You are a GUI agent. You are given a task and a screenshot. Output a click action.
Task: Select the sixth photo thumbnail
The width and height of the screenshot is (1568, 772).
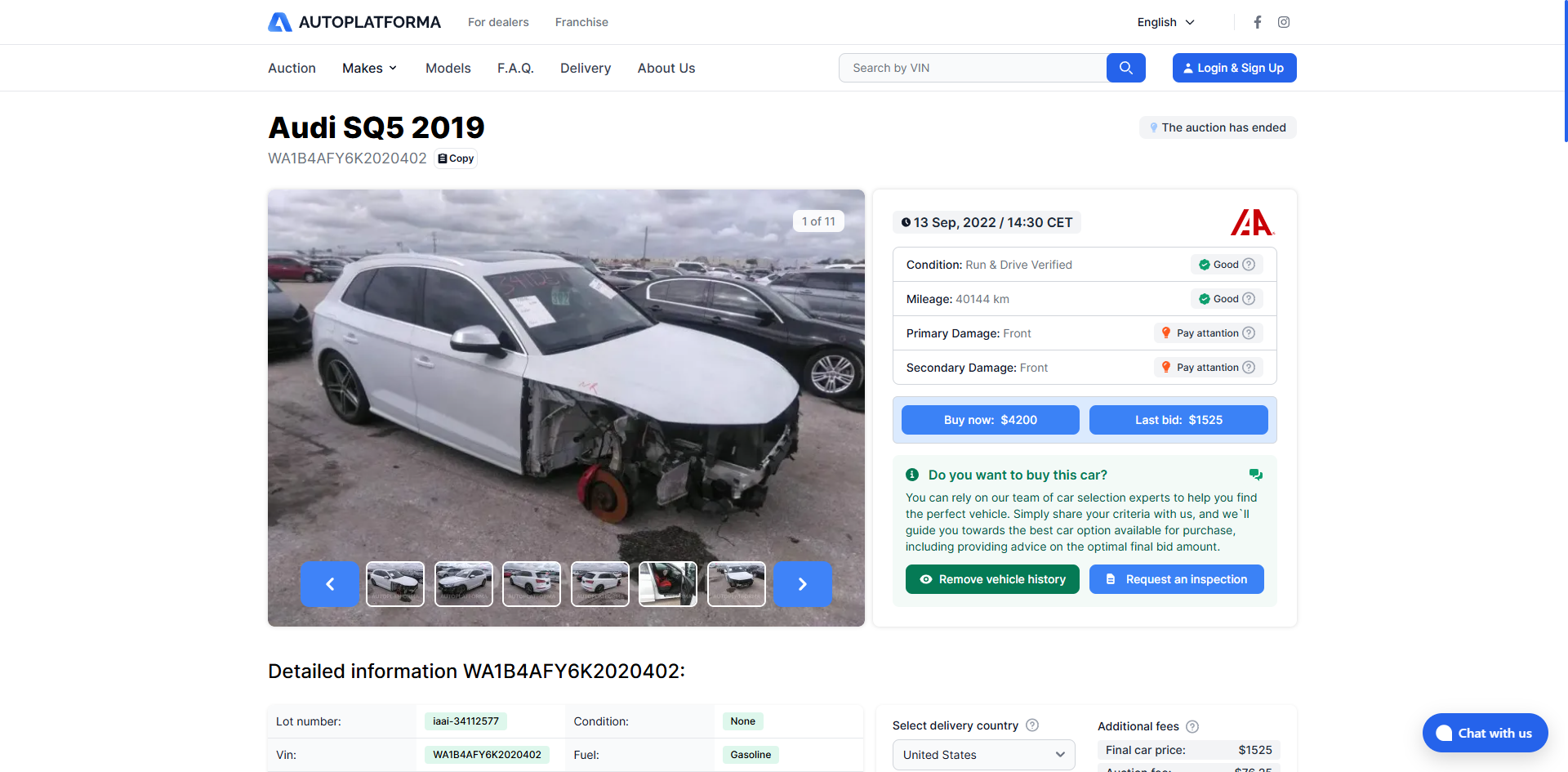click(737, 584)
